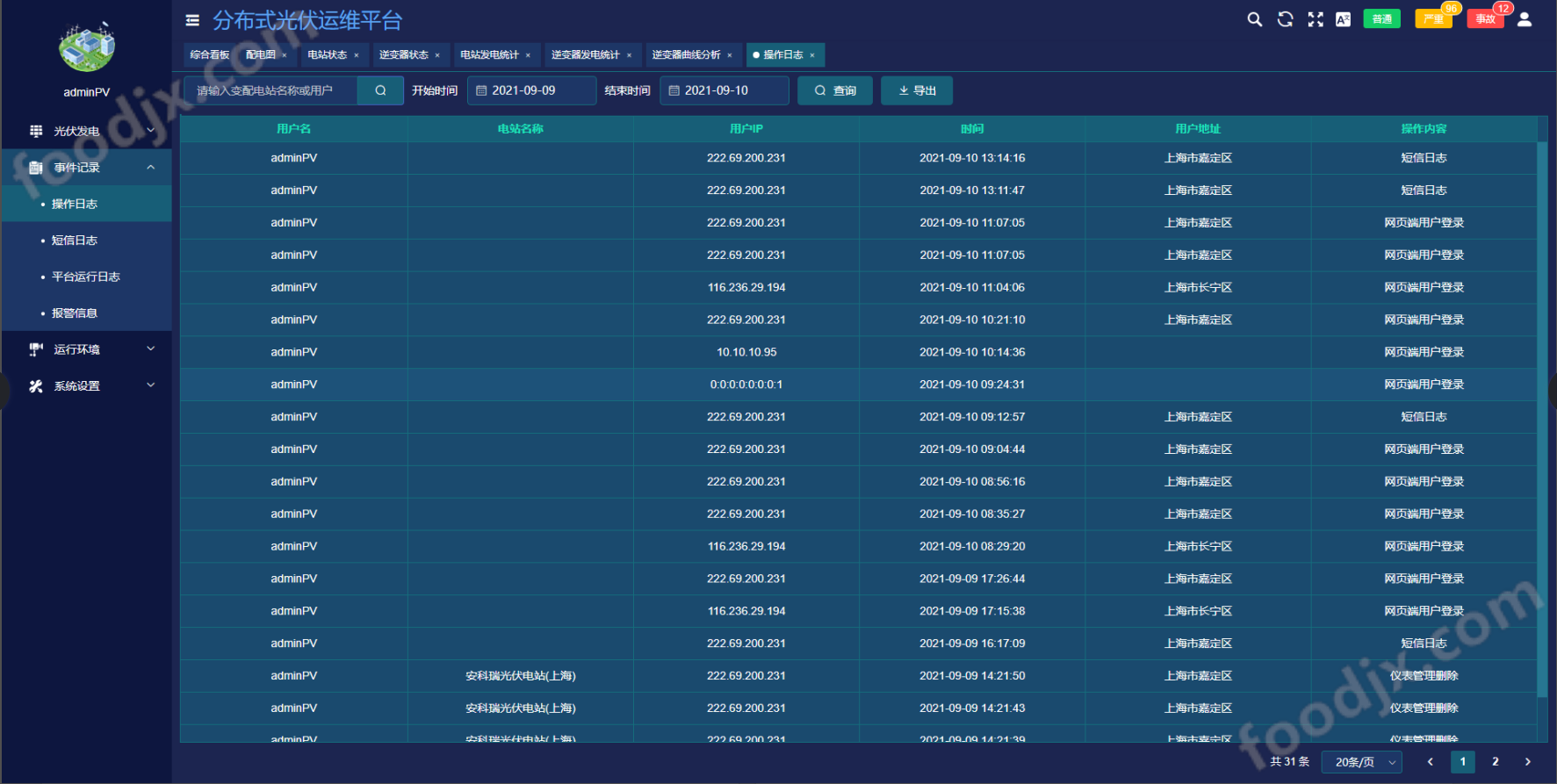Open the user profile icon
This screenshot has width=1557, height=784.
point(1525,19)
